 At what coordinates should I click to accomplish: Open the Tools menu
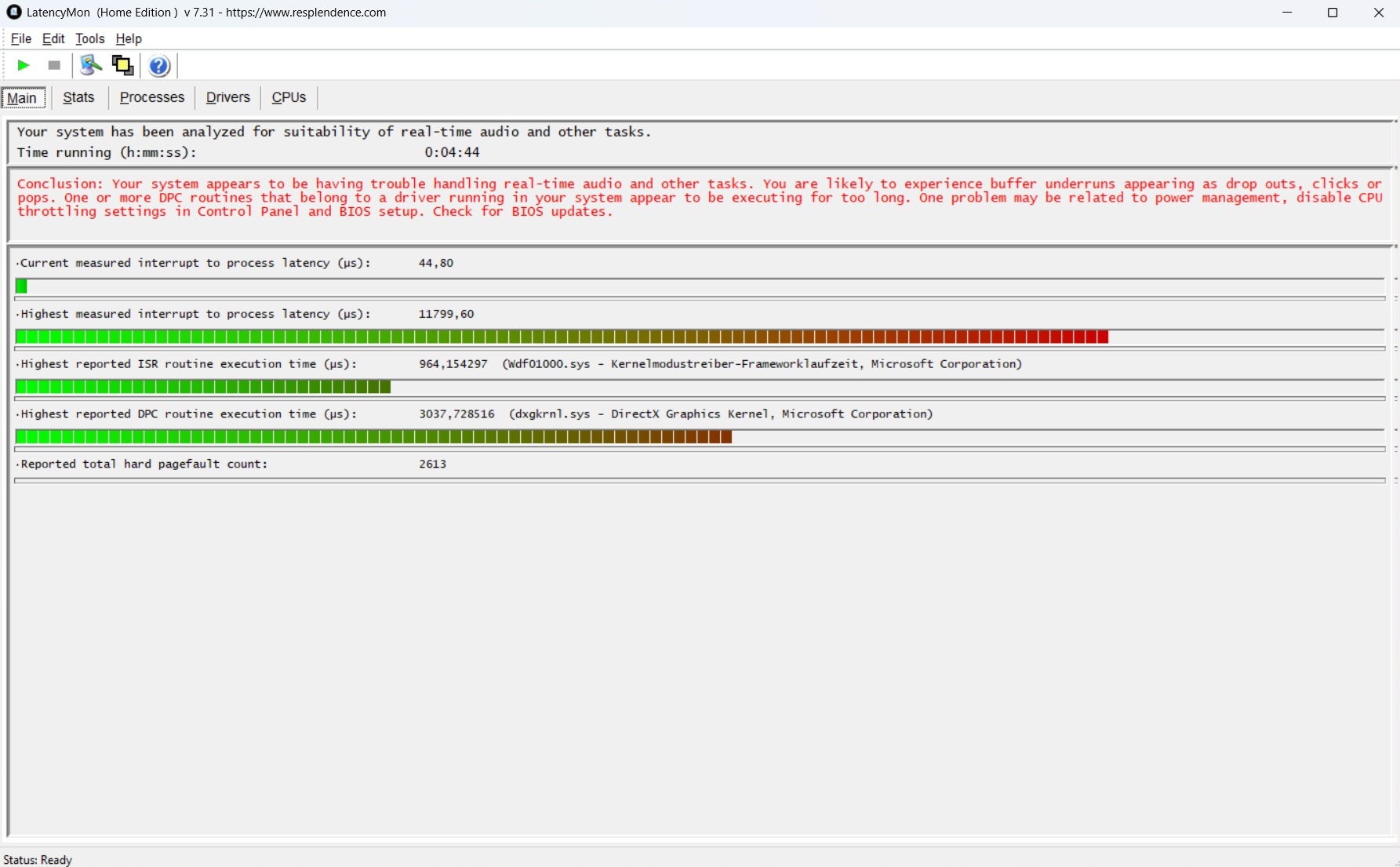click(x=90, y=38)
